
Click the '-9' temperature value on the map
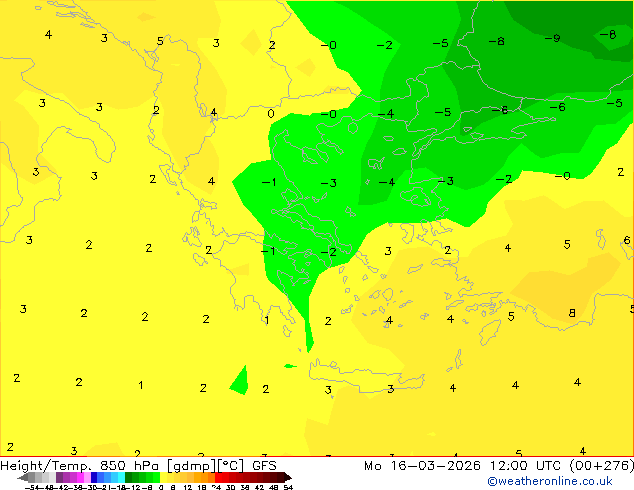click(552, 38)
